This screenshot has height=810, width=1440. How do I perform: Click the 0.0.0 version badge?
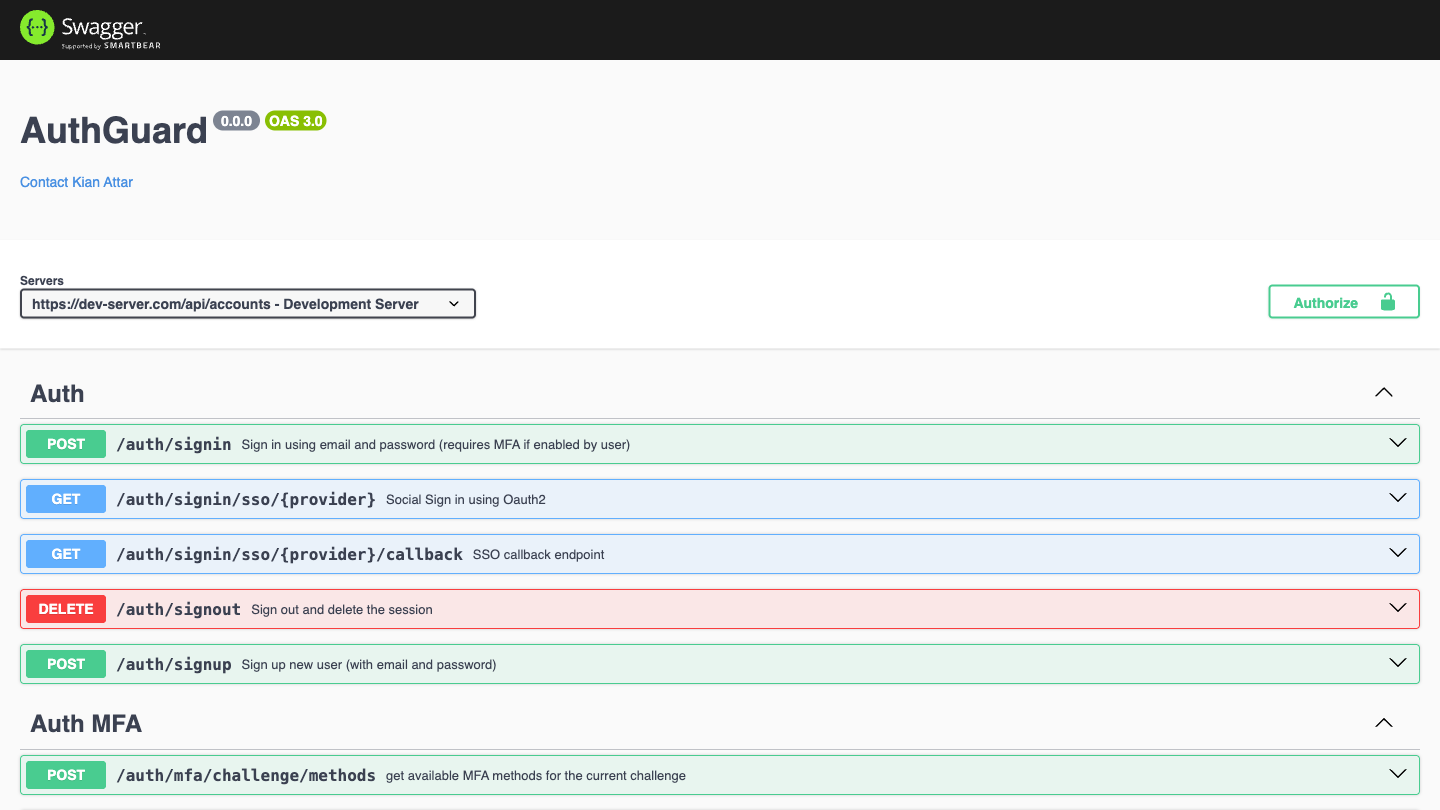(236, 120)
